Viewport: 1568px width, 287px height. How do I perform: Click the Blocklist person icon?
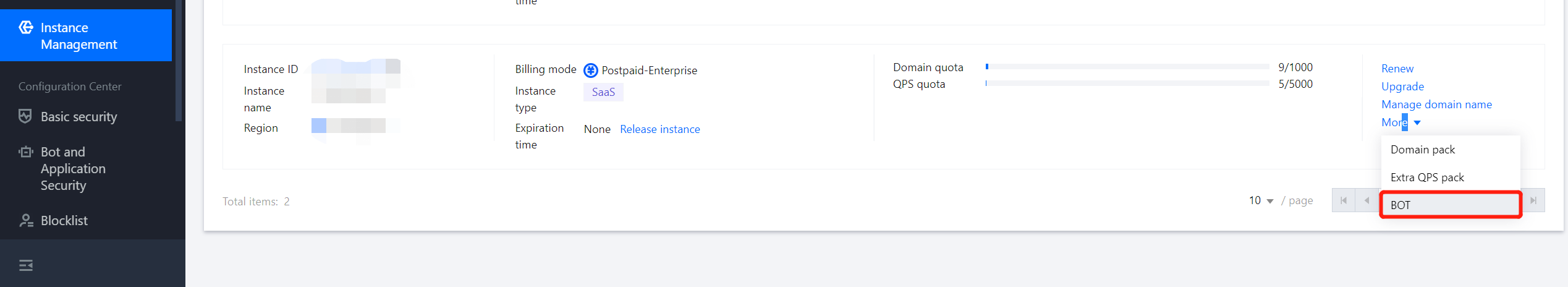tap(26, 221)
